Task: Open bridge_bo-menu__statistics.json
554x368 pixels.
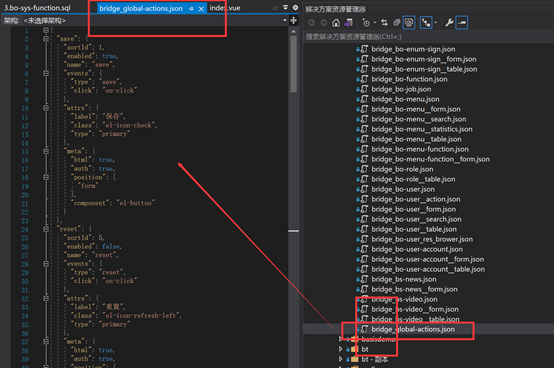Action: (x=422, y=129)
